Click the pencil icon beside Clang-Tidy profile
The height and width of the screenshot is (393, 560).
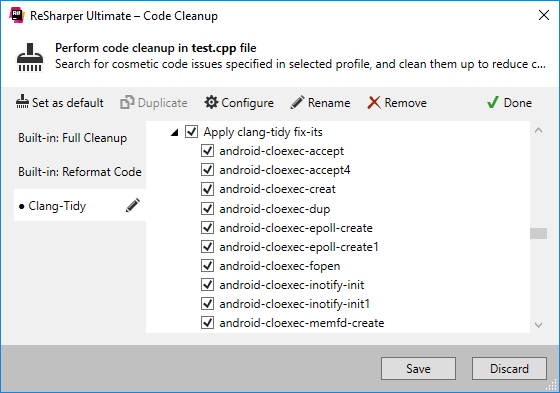[x=133, y=205]
